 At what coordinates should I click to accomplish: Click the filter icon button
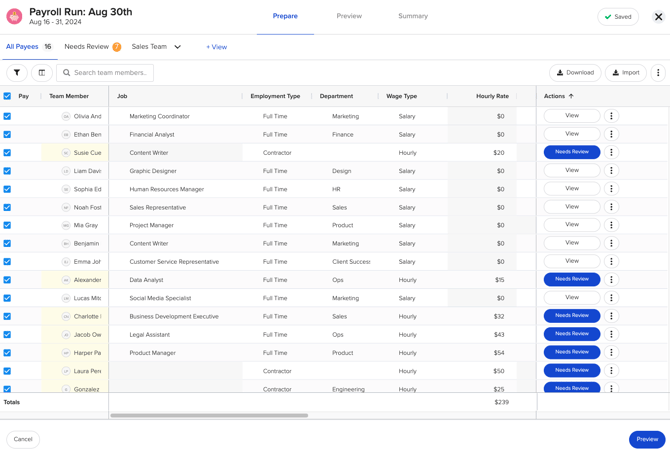pyautogui.click(x=17, y=73)
